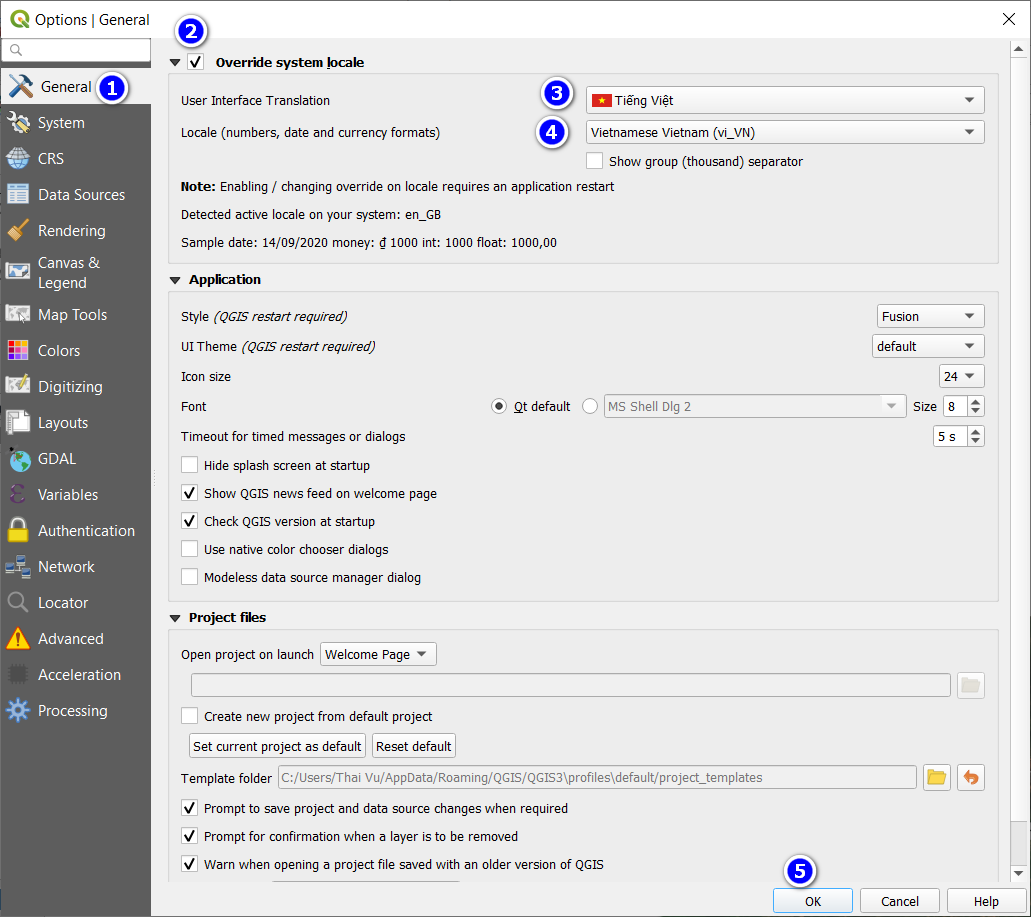Click the Network computers icon
Image resolution: width=1031 pixels, height=917 pixels.
tap(18, 566)
